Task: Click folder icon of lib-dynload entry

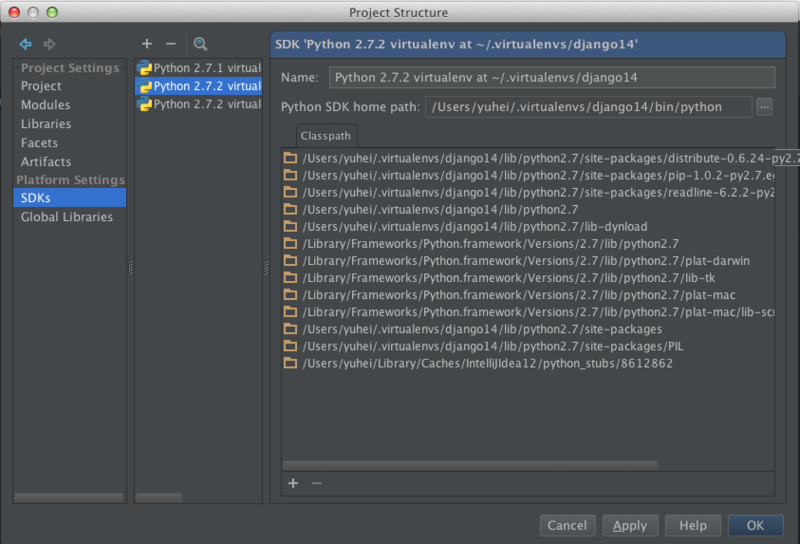Action: coord(291,227)
